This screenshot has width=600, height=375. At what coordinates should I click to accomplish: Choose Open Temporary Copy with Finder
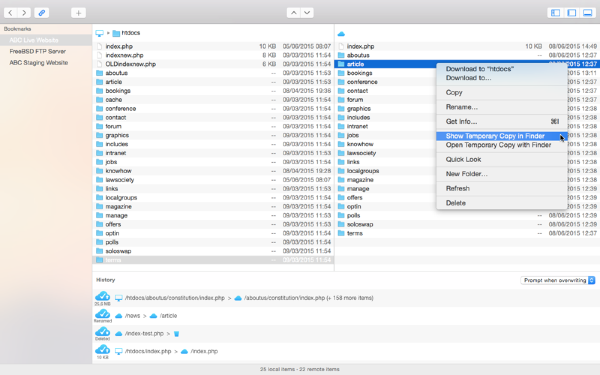[x=502, y=145]
